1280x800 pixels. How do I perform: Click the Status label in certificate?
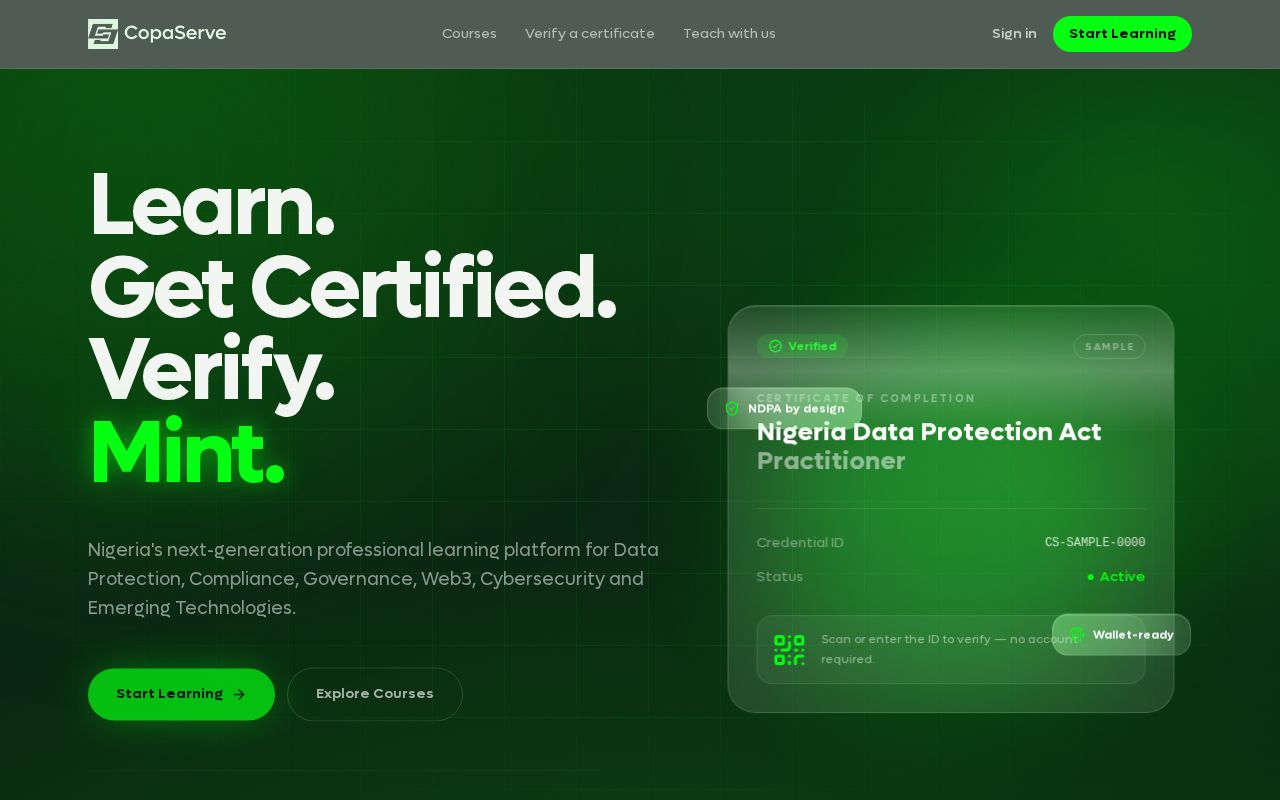780,576
